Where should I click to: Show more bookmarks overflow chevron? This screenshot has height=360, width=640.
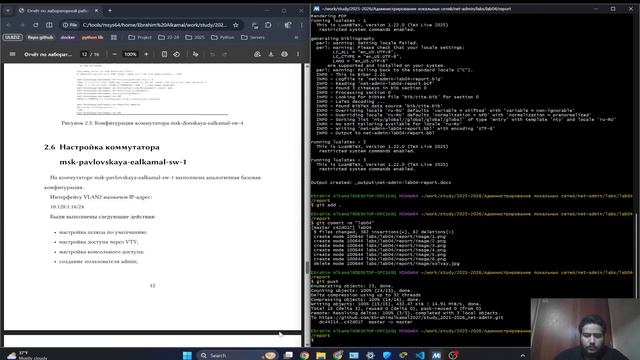pyautogui.click(x=296, y=37)
